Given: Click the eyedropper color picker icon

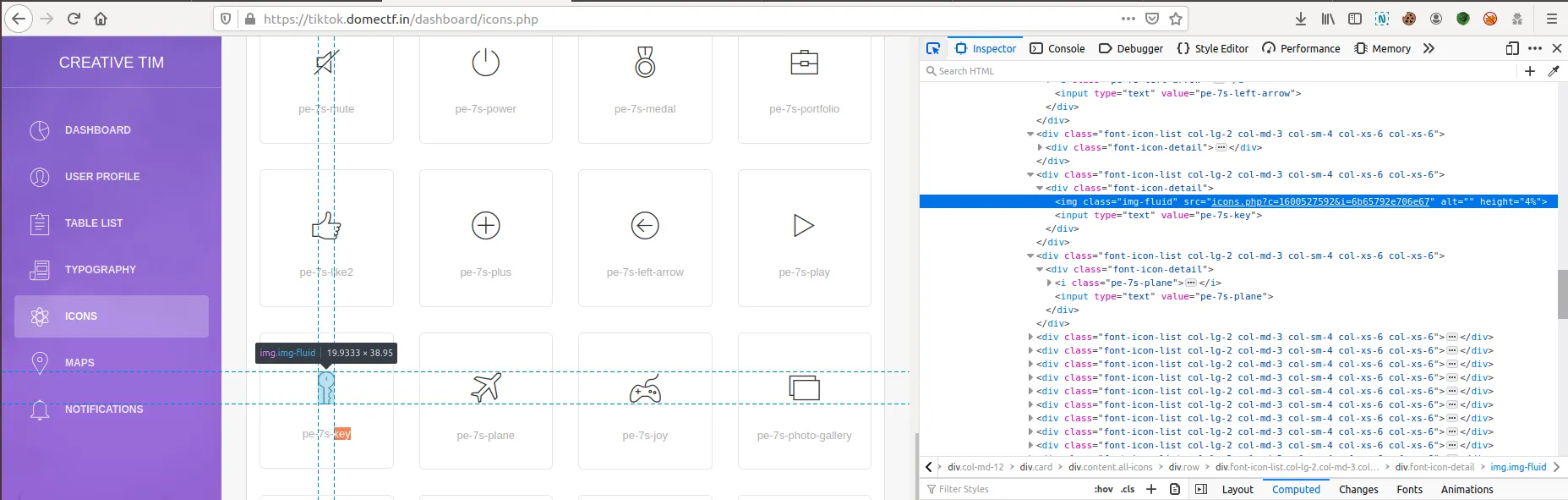Looking at the screenshot, I should (1553, 71).
